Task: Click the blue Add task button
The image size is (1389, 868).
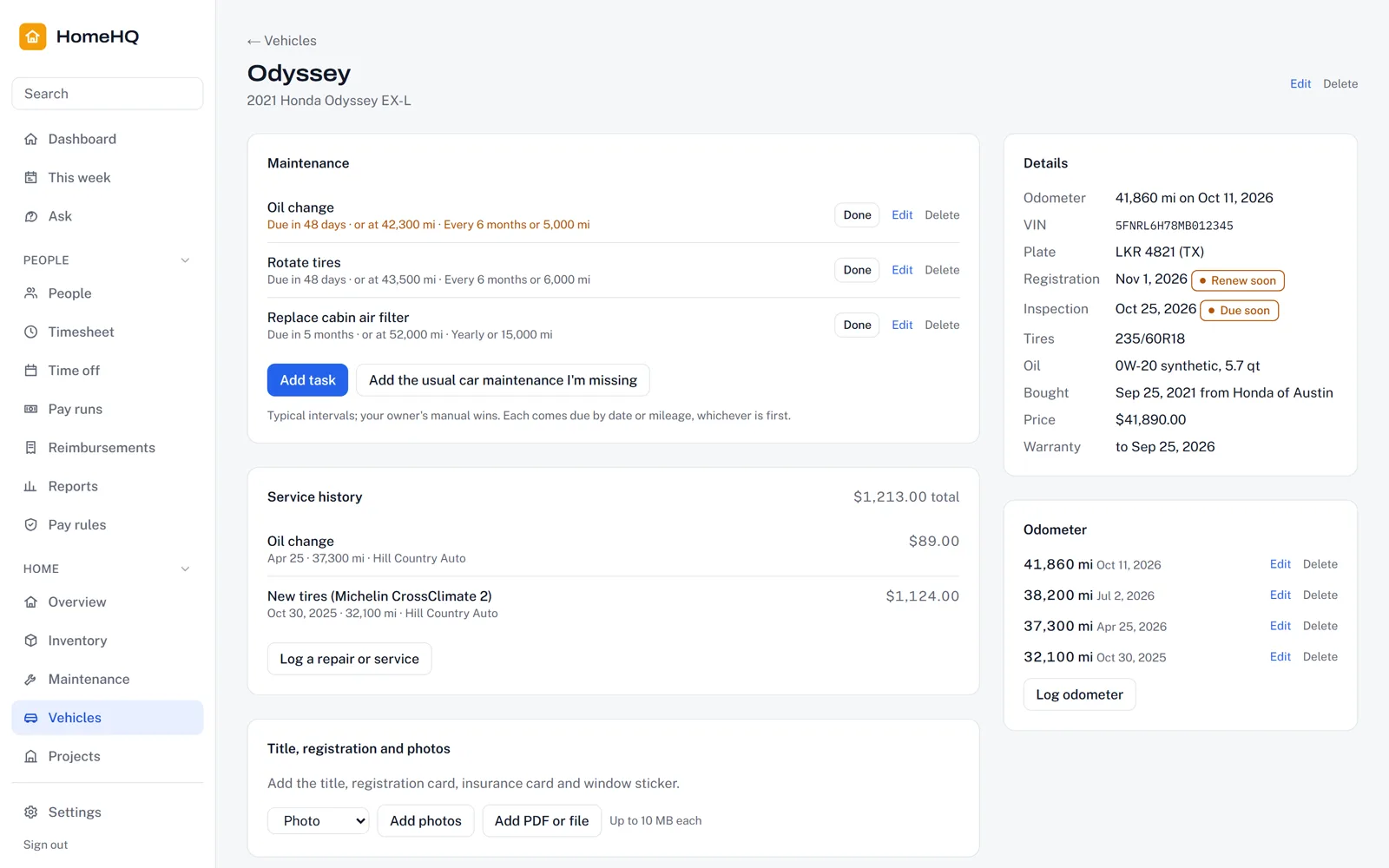Action: (x=307, y=380)
